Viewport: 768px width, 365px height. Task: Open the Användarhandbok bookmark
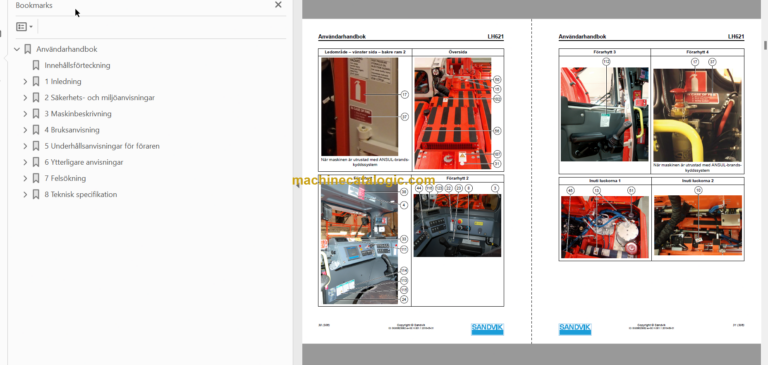(x=67, y=49)
